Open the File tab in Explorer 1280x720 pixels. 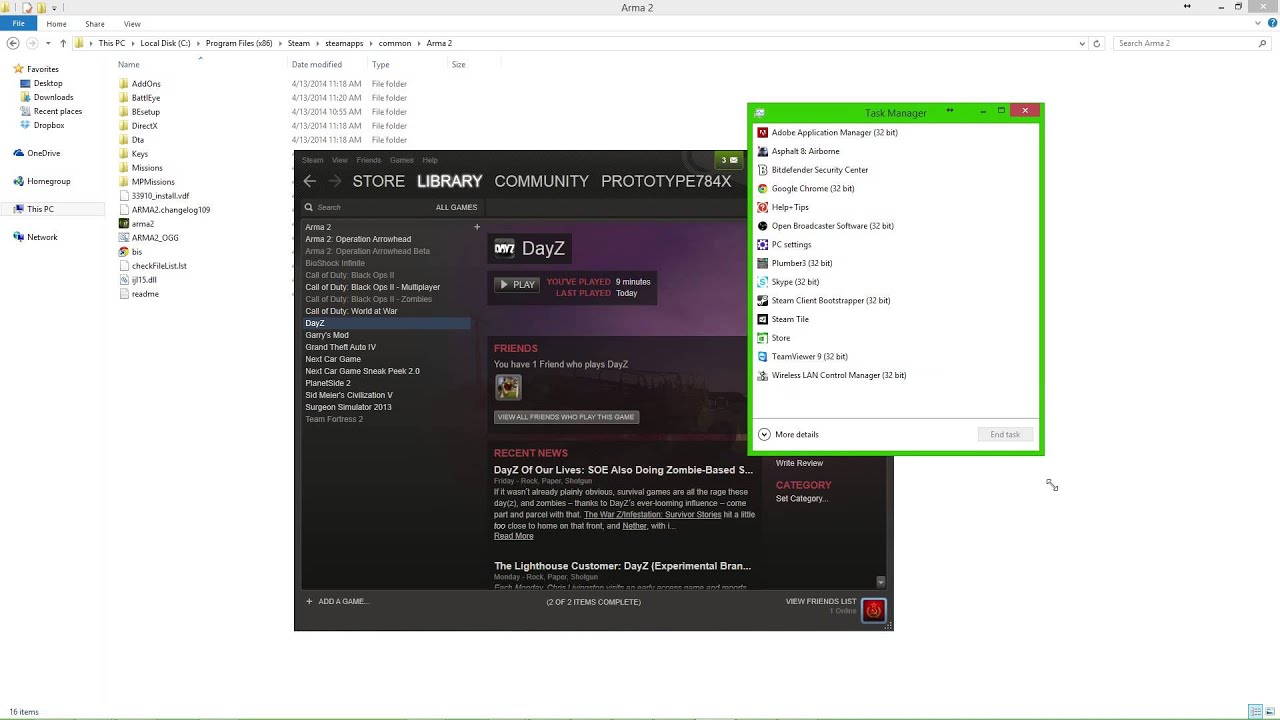(18, 23)
